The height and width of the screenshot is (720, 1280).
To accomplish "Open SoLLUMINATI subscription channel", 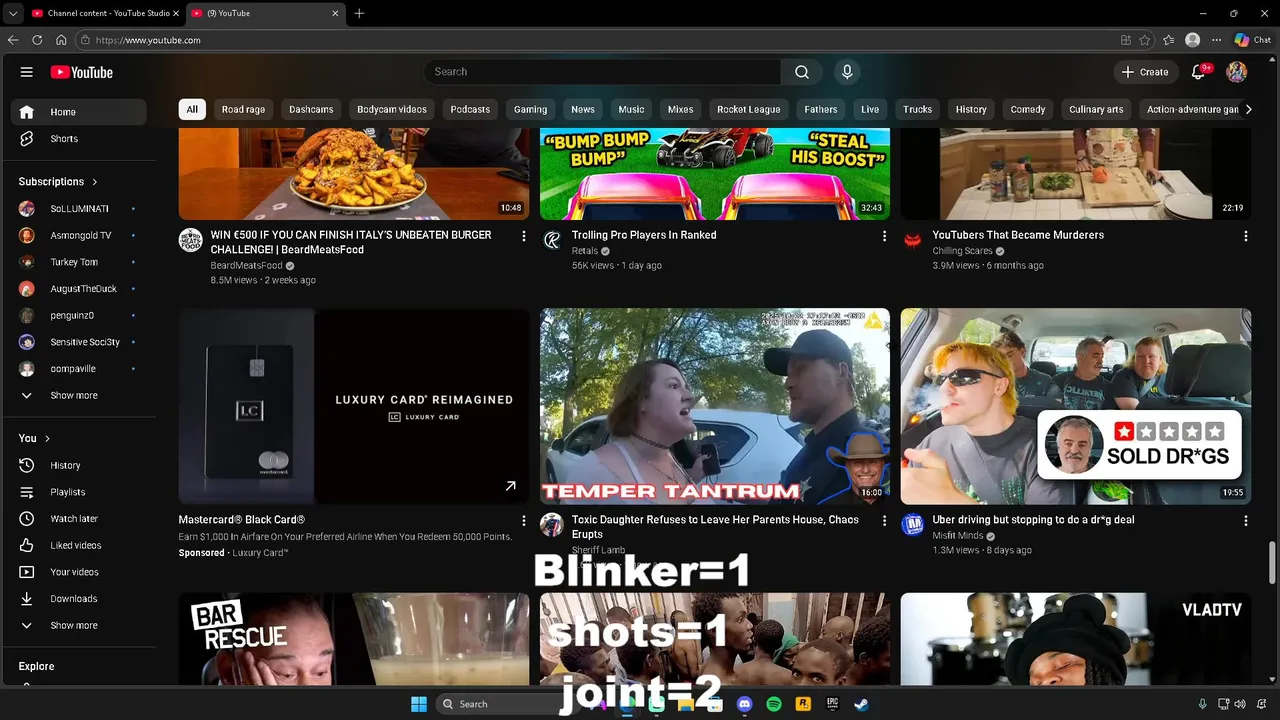I will (80, 209).
